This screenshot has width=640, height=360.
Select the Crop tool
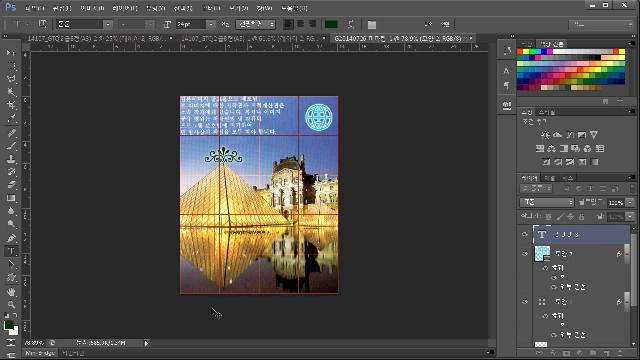(11, 105)
